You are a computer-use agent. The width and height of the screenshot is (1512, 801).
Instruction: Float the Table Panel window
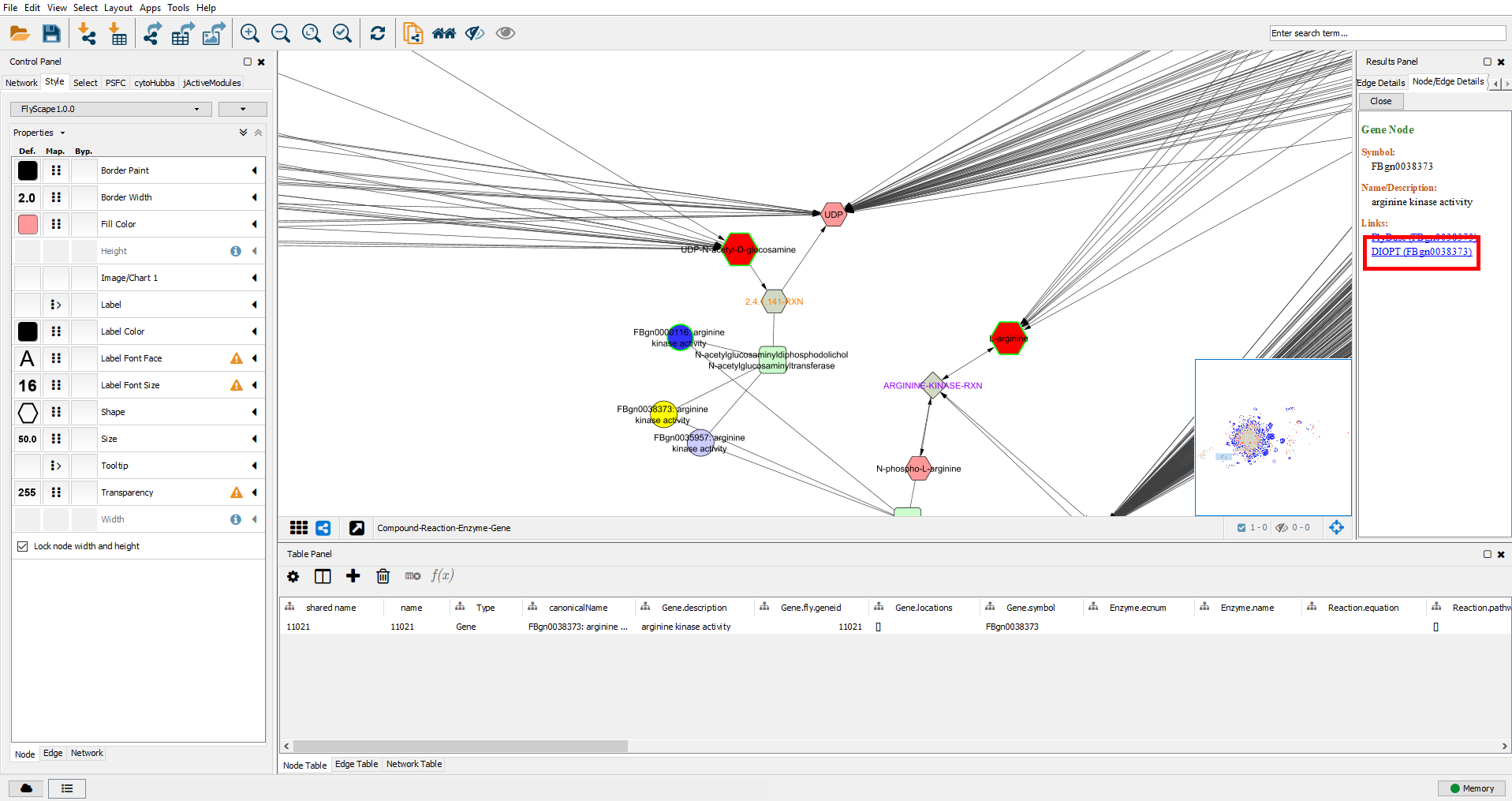(x=1488, y=554)
